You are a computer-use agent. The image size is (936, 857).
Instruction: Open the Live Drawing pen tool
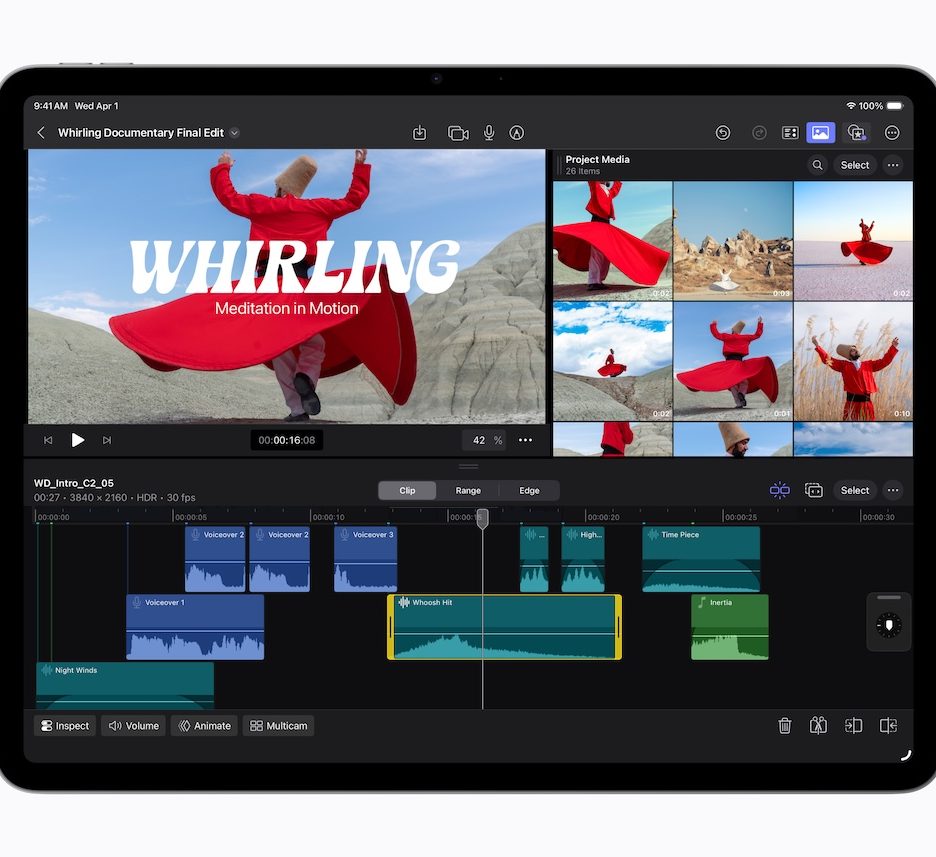(x=517, y=133)
